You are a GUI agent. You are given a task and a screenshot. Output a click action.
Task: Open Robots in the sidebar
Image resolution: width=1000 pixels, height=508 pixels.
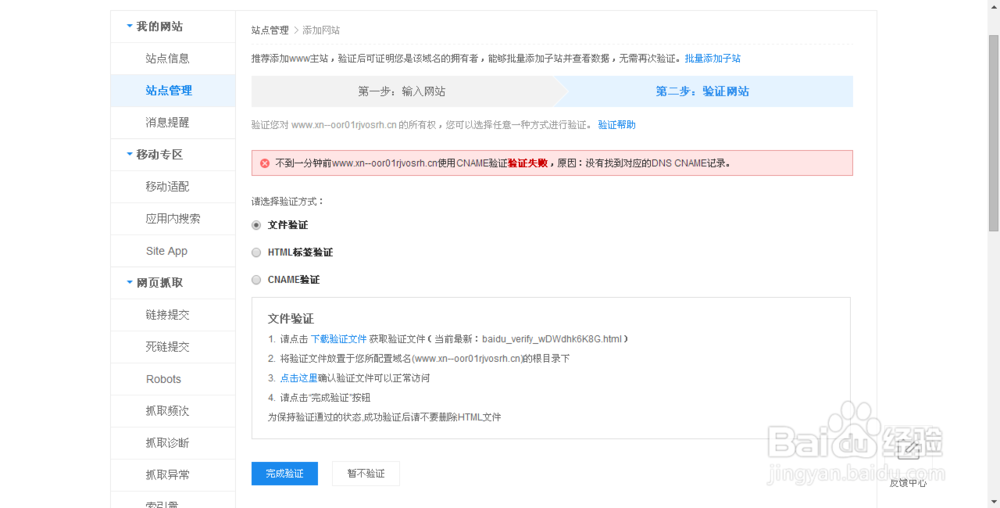(163, 379)
